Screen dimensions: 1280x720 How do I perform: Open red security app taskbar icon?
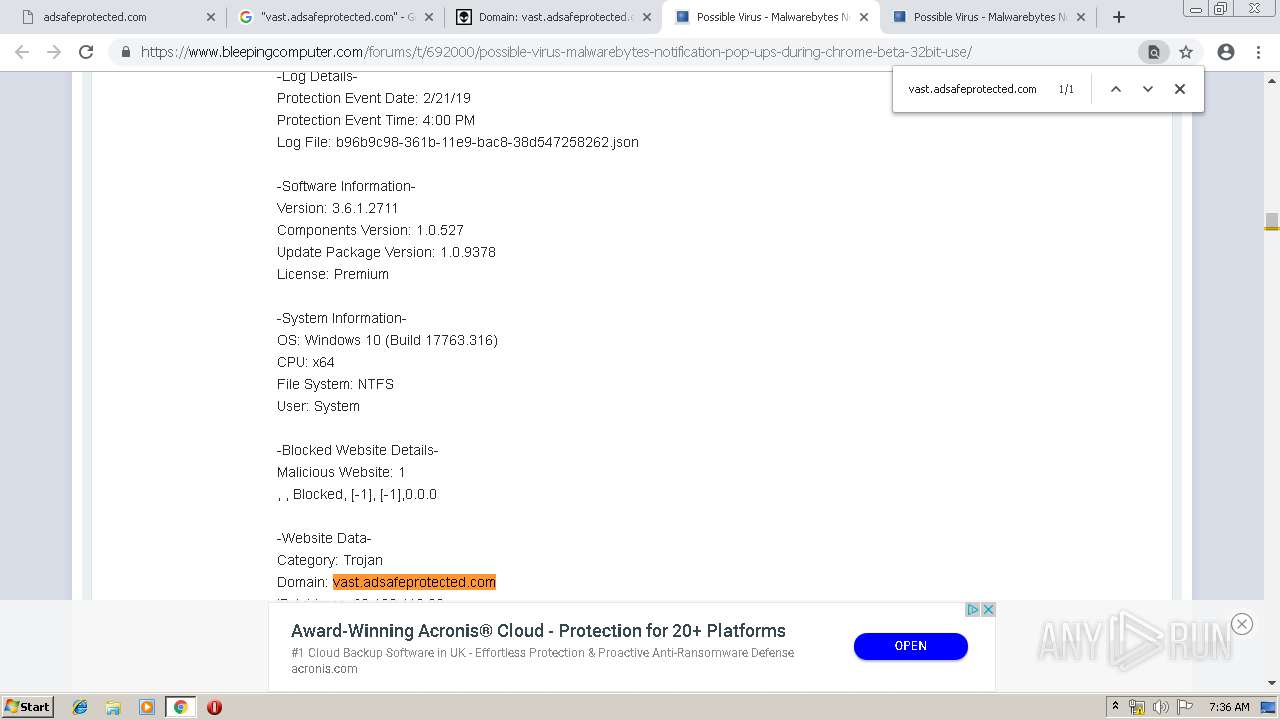point(214,707)
